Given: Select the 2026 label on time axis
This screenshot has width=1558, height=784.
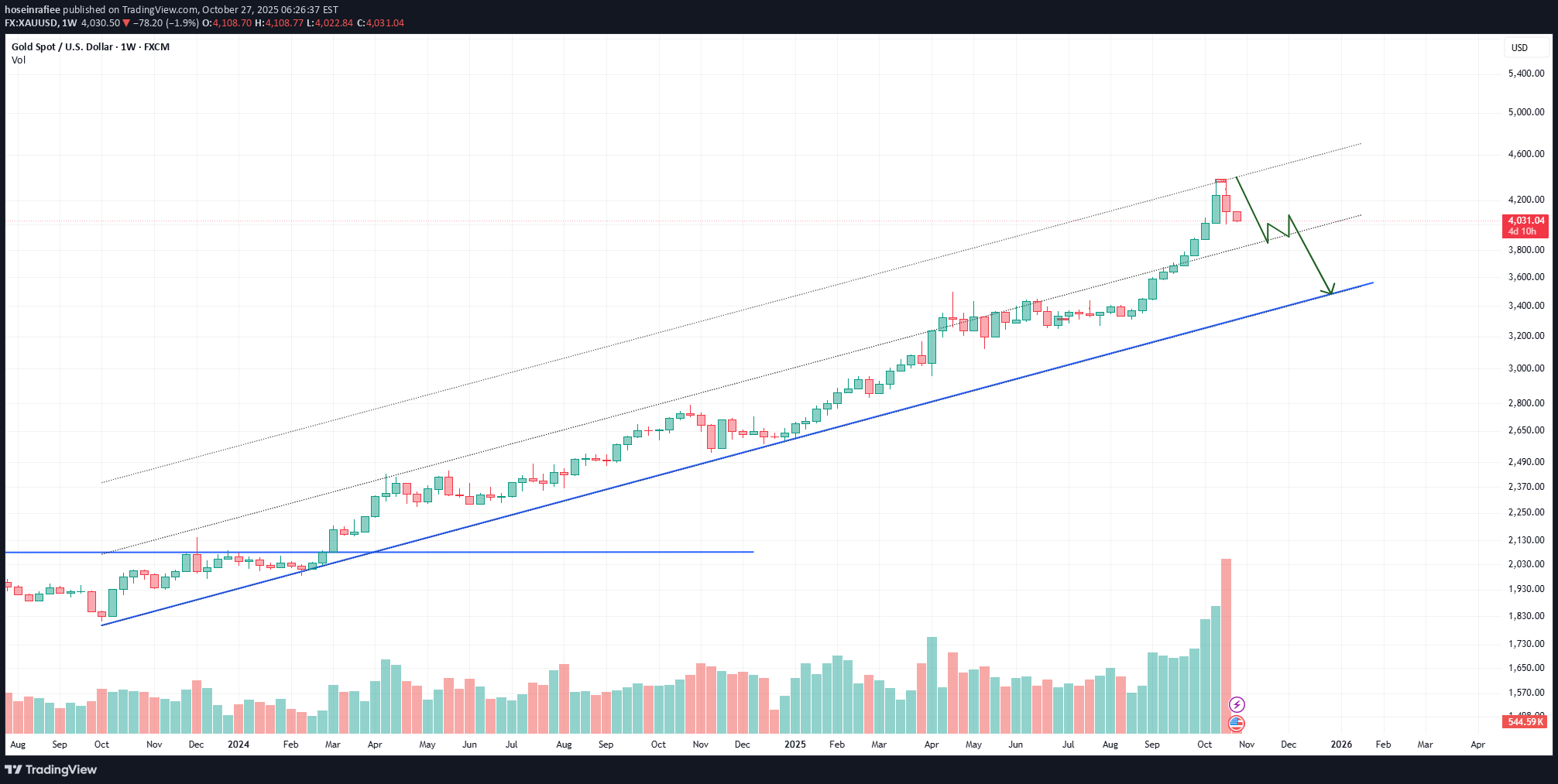Looking at the screenshot, I should pos(1341,745).
